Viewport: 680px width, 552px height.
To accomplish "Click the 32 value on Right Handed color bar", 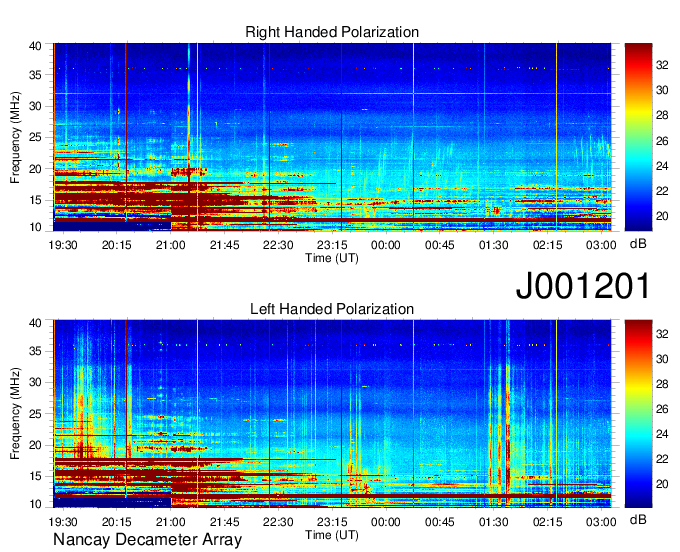I will pos(662,65).
